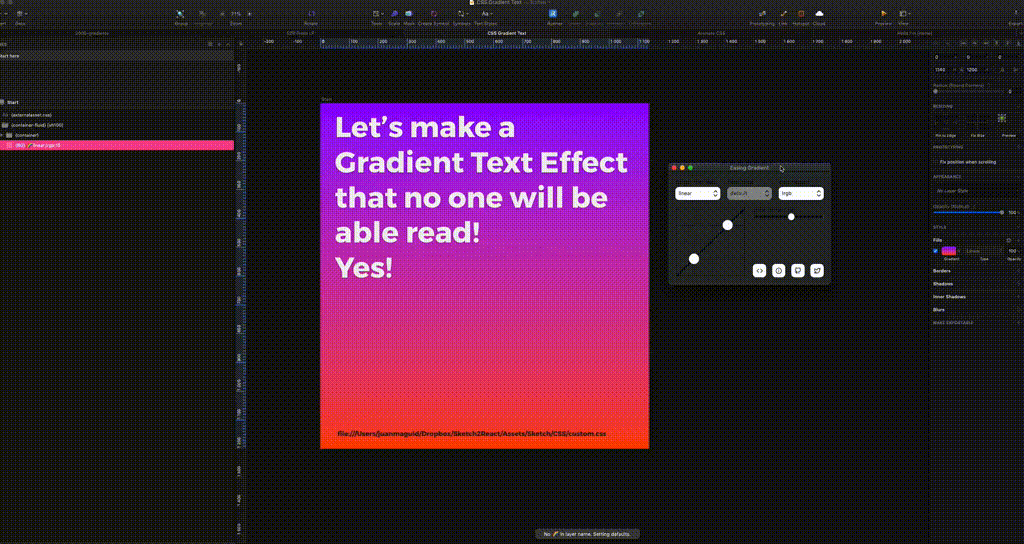Click the Twitter bird icon button
1024x544 pixels.
pos(817,270)
